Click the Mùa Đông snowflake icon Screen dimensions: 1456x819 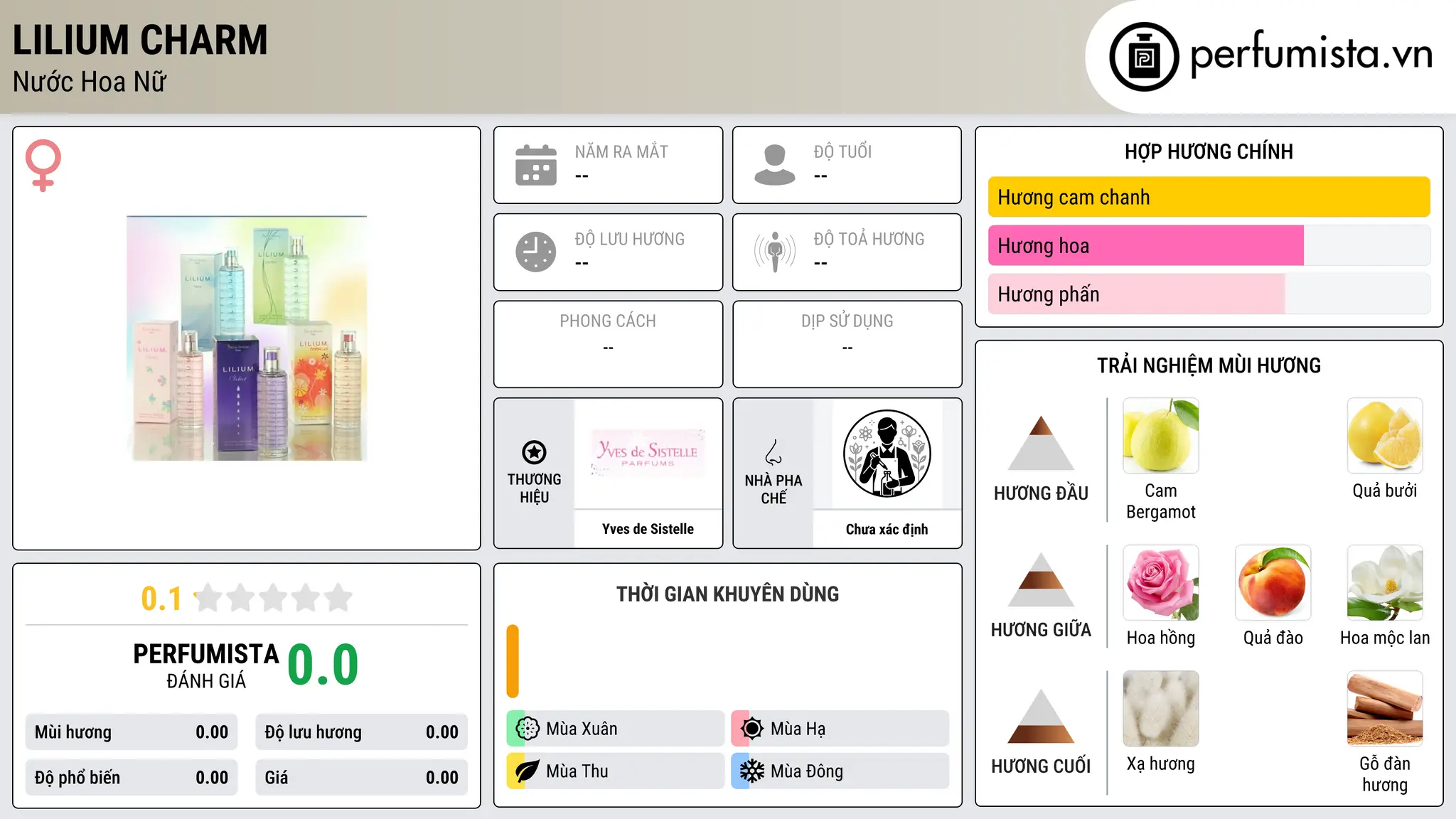point(752,771)
